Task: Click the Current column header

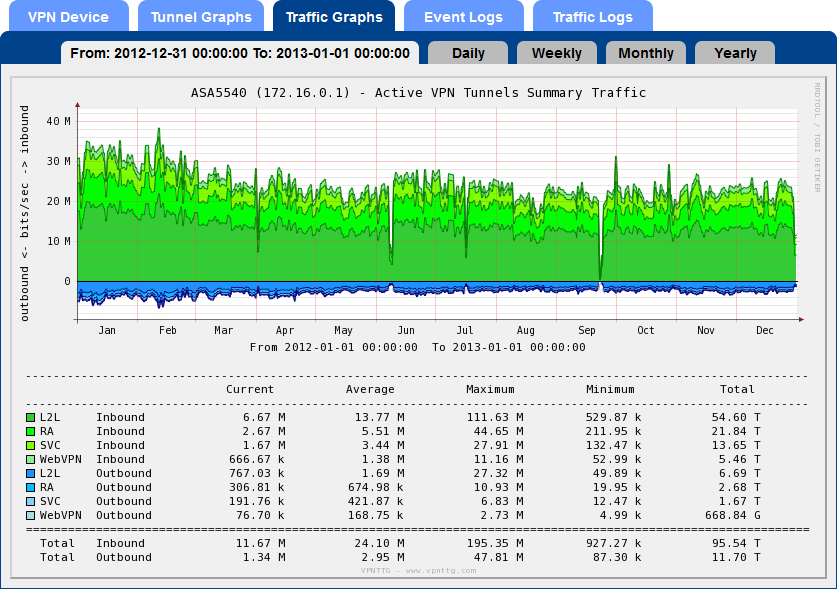Action: click(250, 389)
